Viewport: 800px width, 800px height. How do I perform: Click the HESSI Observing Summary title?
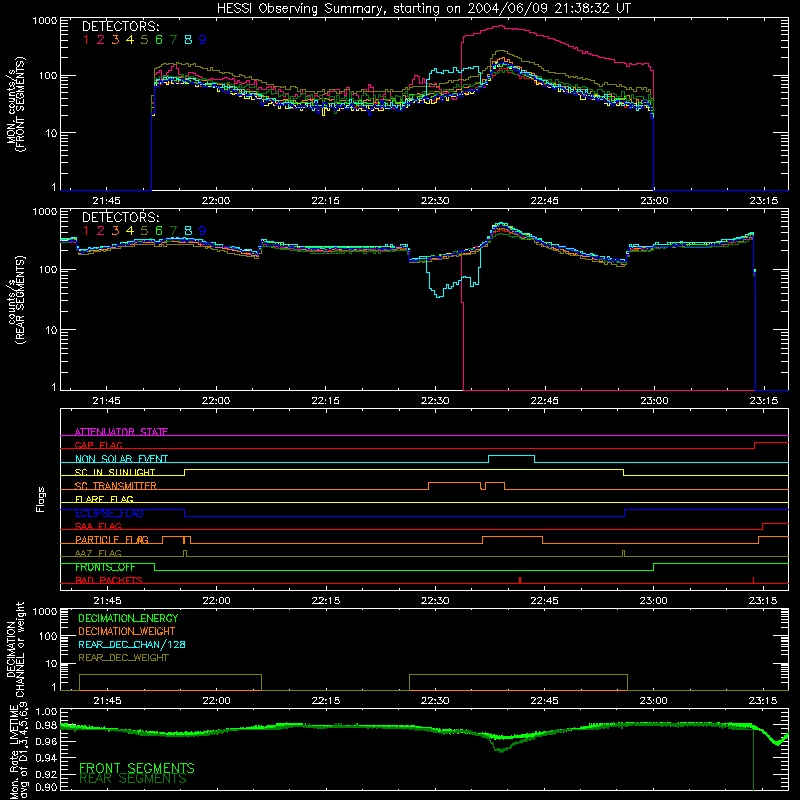pyautogui.click(x=423, y=8)
